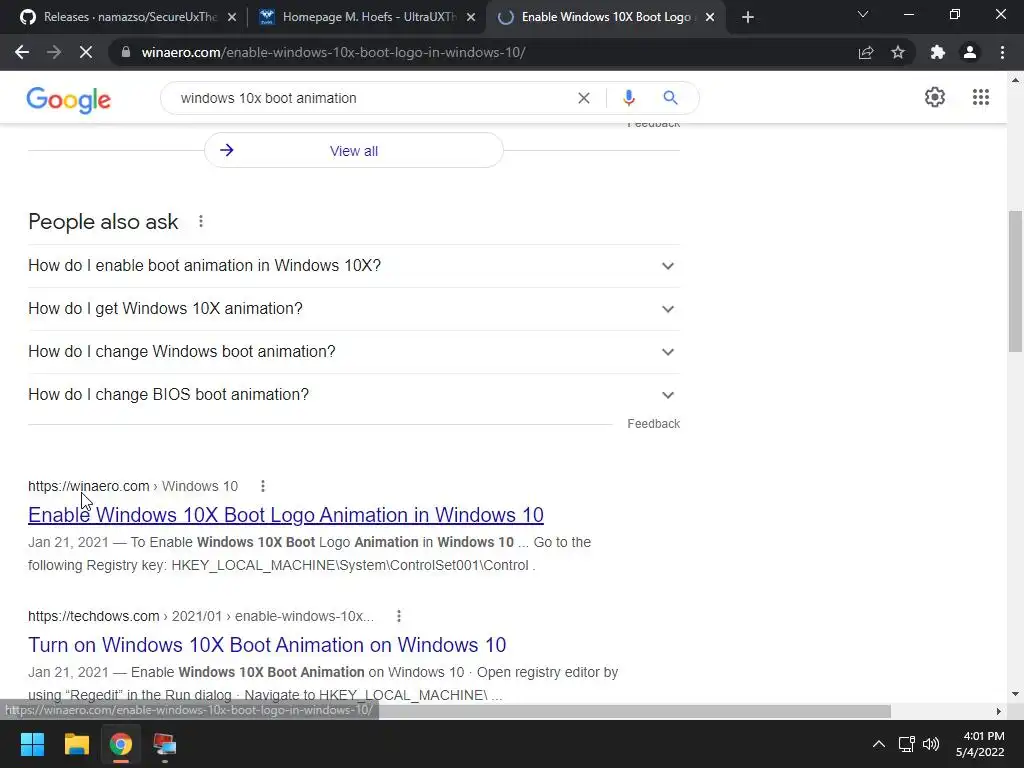The height and width of the screenshot is (768, 1024).
Task: Click the Feedback link below People also ask
Action: [654, 424]
